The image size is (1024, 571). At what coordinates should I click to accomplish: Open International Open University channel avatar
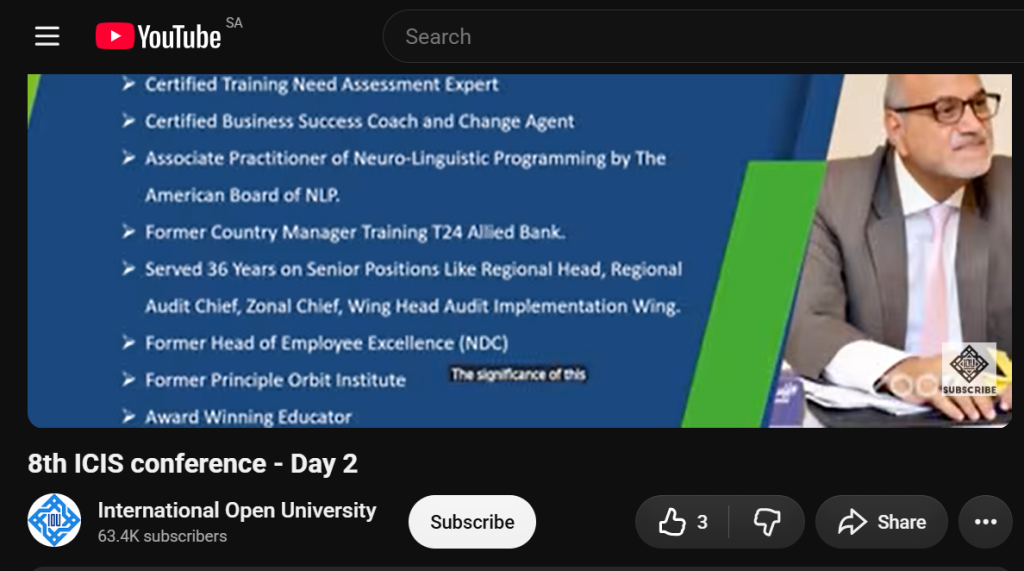point(54,521)
